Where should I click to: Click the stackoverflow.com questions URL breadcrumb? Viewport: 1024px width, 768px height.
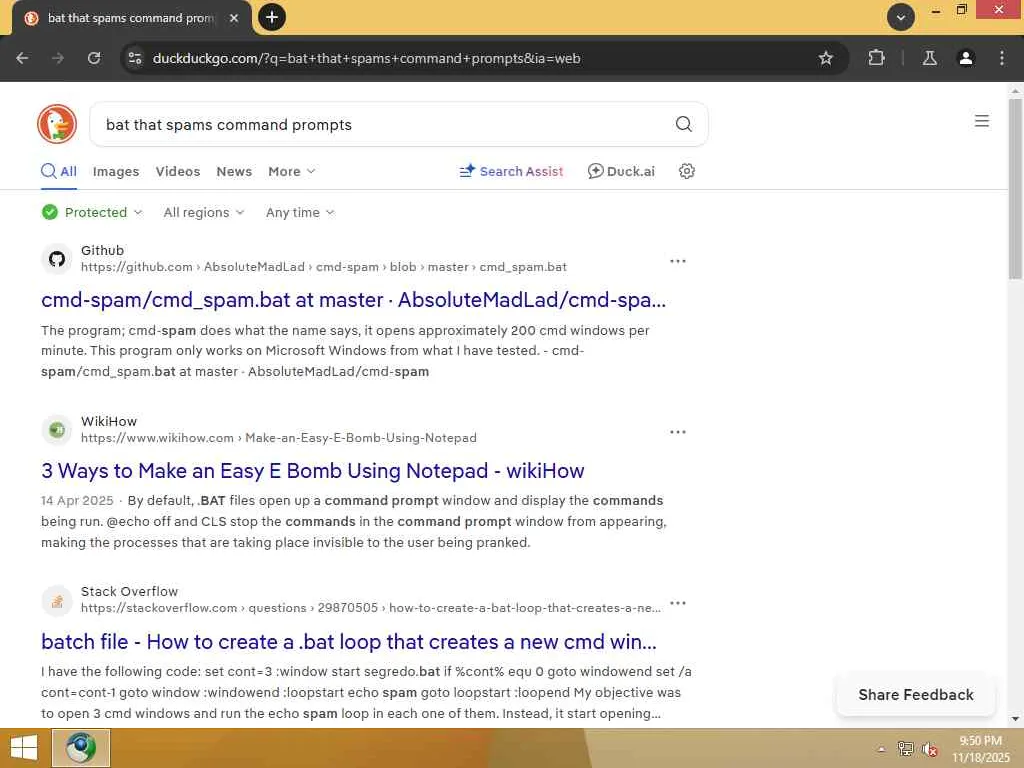pos(371,608)
